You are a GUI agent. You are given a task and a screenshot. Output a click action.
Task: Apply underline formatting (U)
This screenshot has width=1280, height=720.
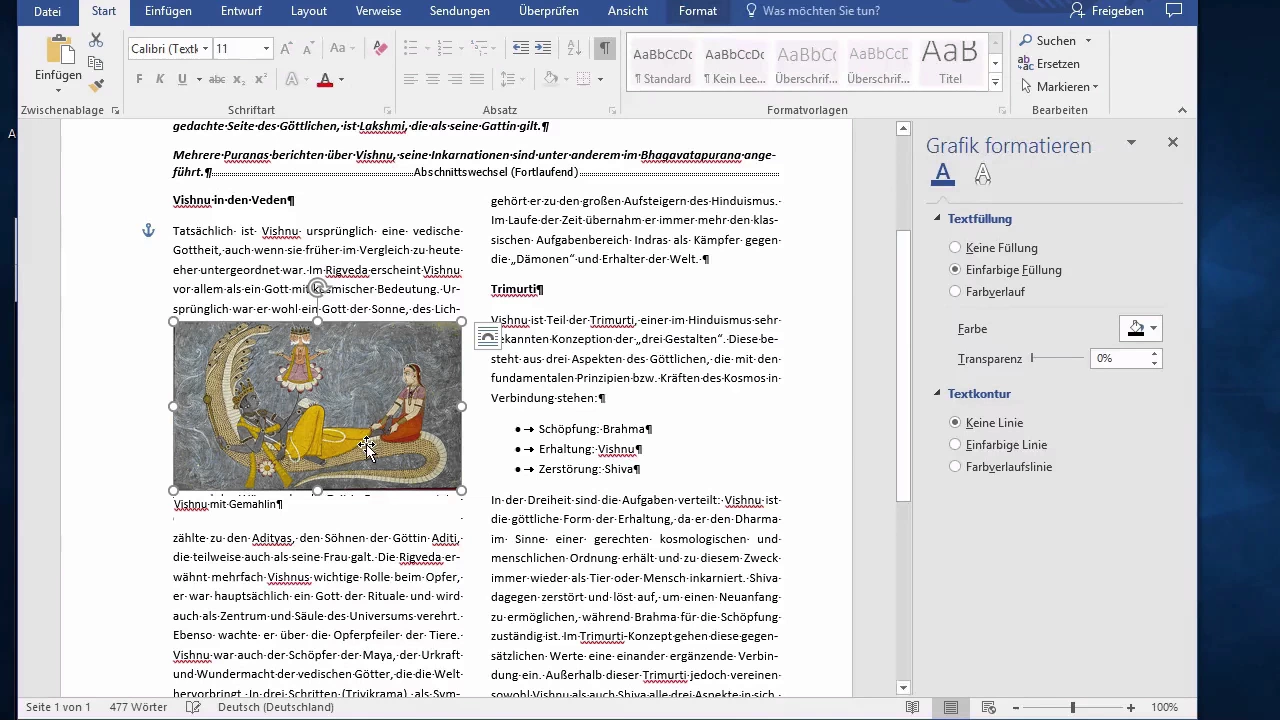click(x=182, y=80)
